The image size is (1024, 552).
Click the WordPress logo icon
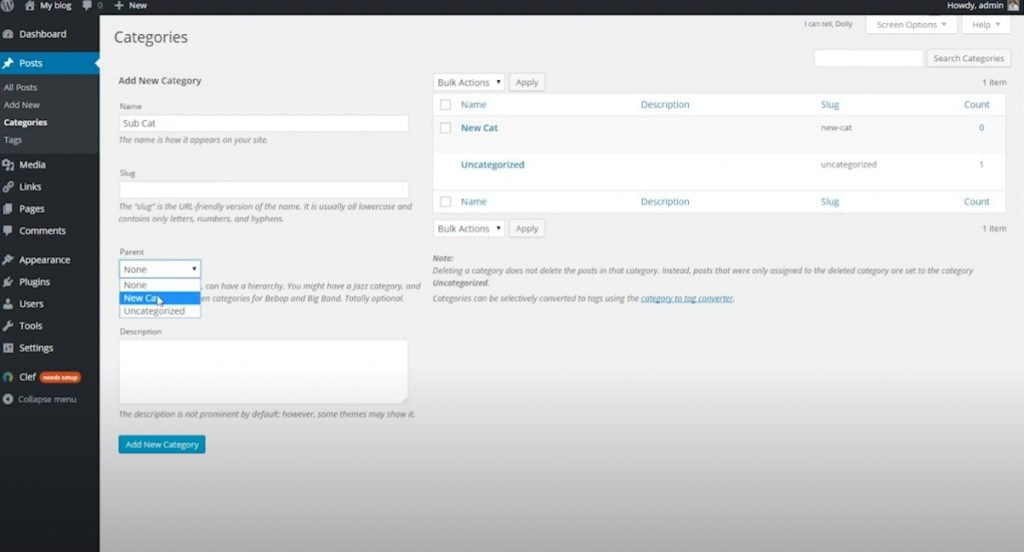(x=8, y=6)
